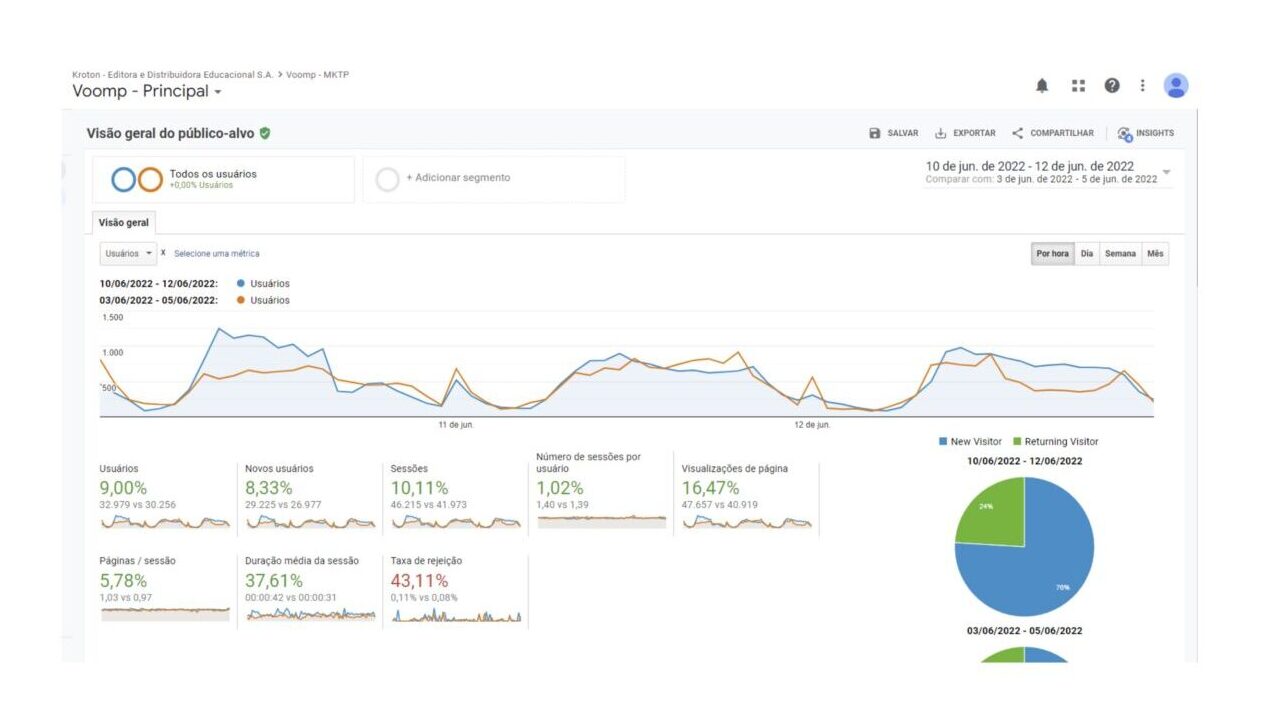Switch chart granularity to Mês

coord(1155,254)
